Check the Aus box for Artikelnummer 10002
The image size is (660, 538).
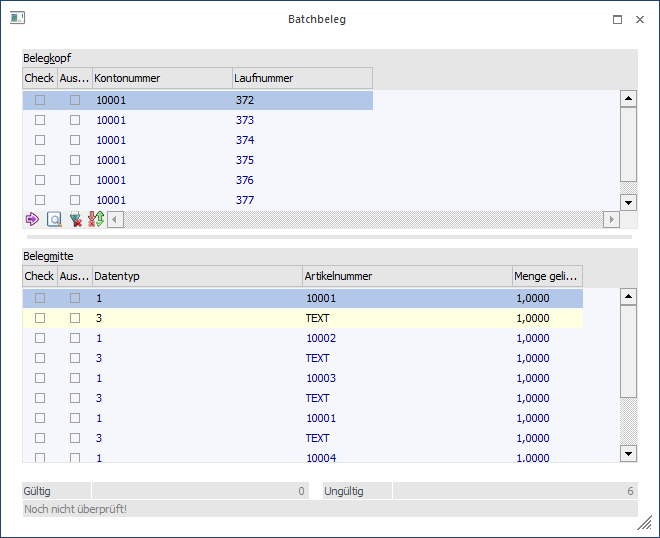click(x=74, y=338)
